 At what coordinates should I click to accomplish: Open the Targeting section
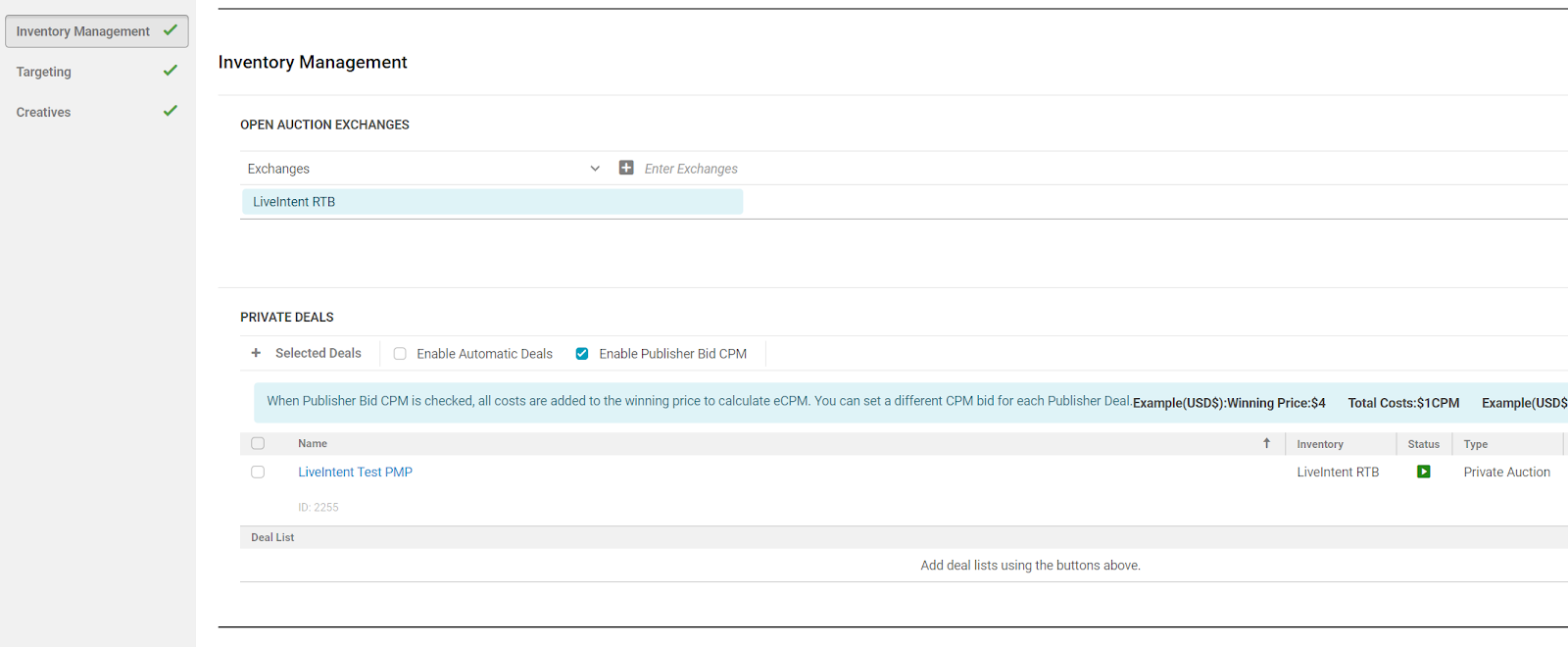pyautogui.click(x=44, y=72)
